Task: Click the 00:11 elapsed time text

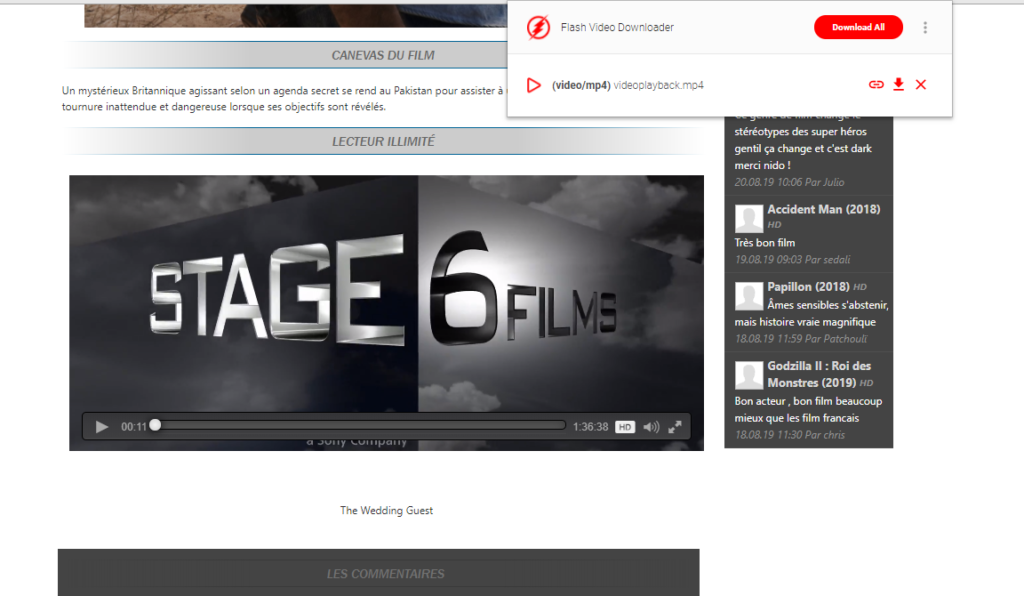Action: [134, 427]
